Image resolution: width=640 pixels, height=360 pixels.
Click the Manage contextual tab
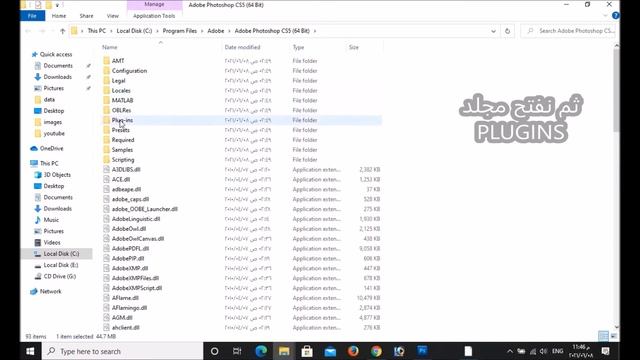coord(154,4)
